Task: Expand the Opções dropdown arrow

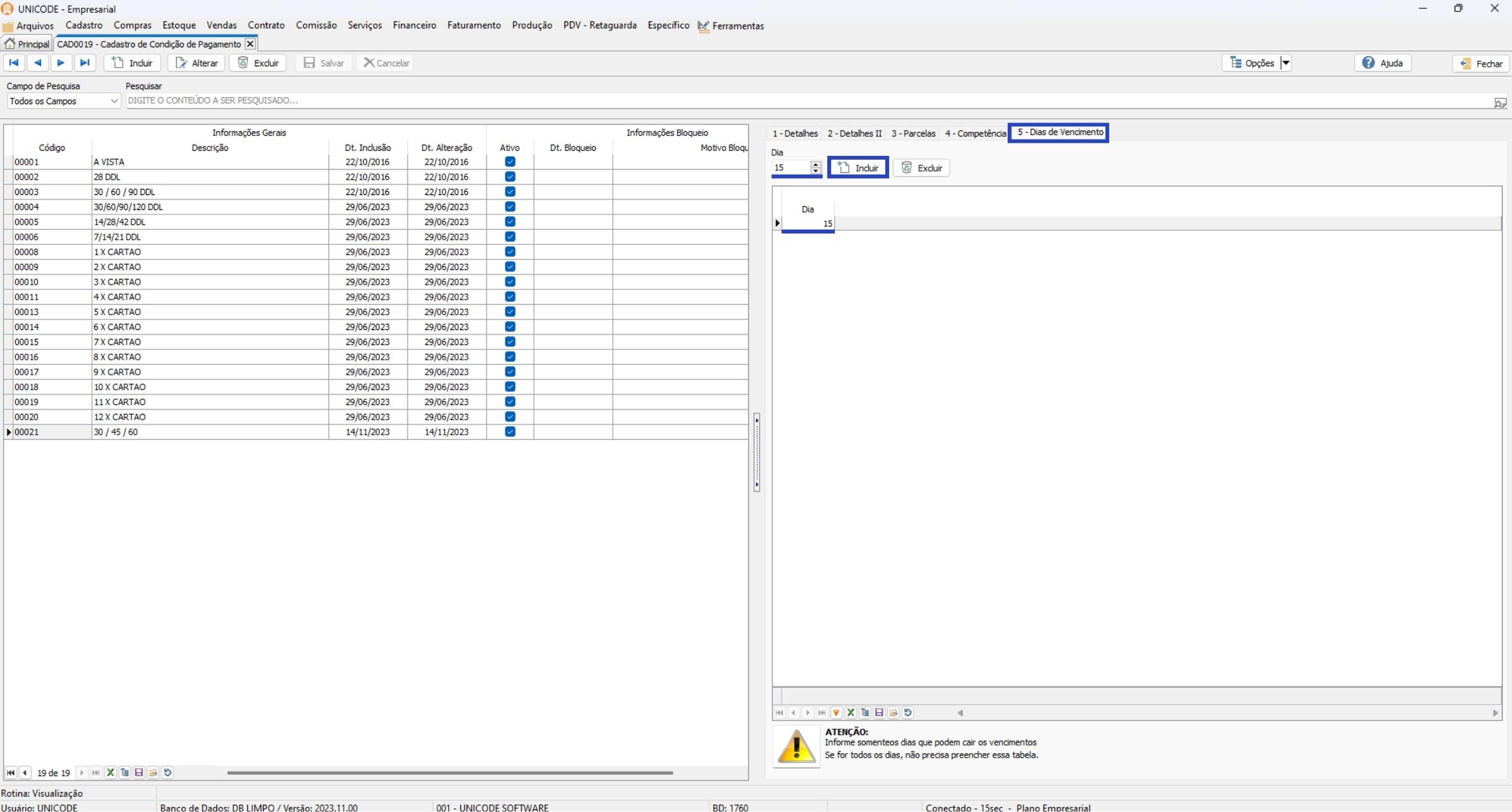Action: pos(1285,63)
